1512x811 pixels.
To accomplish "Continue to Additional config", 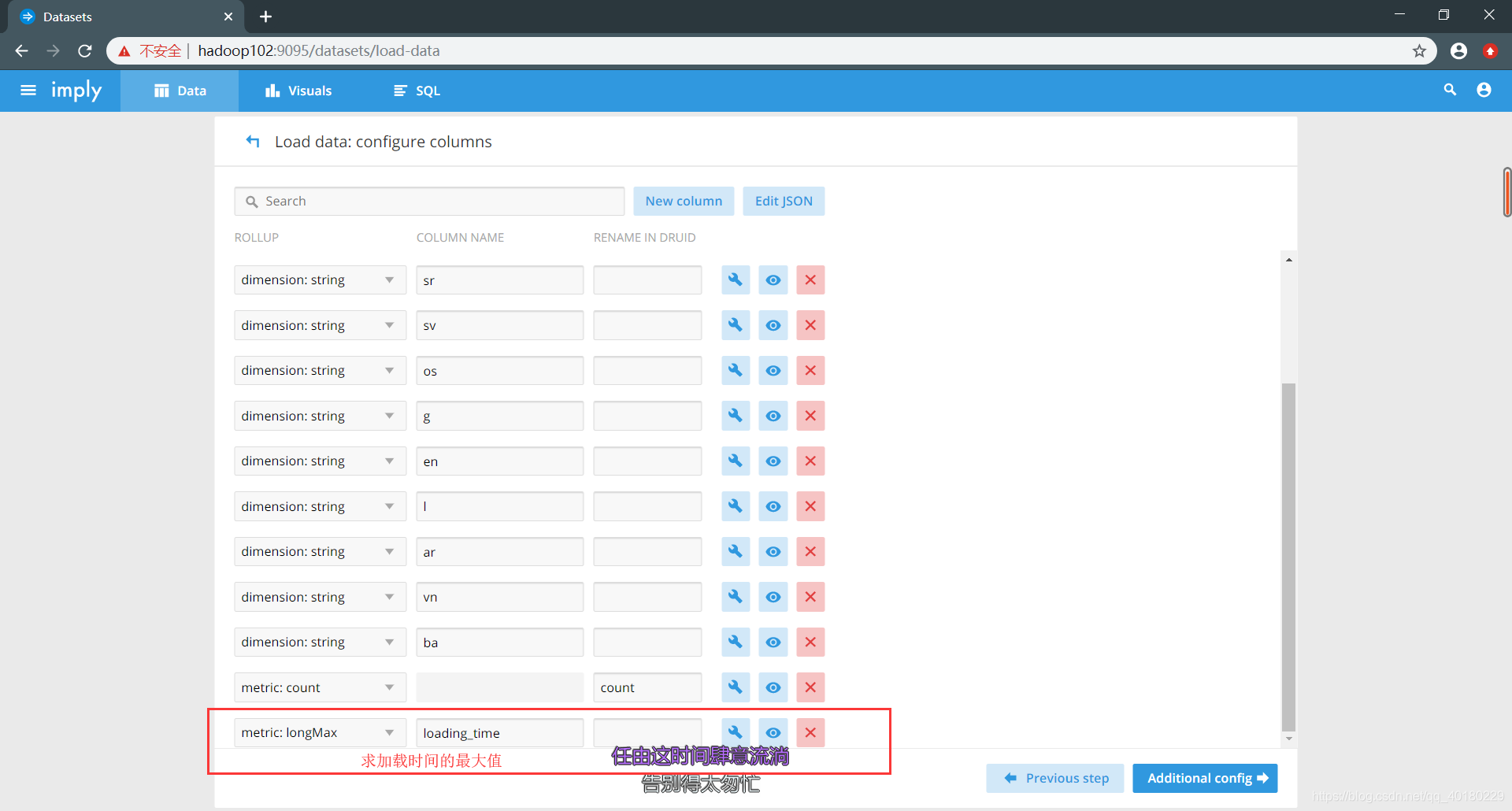I will tap(1205, 778).
